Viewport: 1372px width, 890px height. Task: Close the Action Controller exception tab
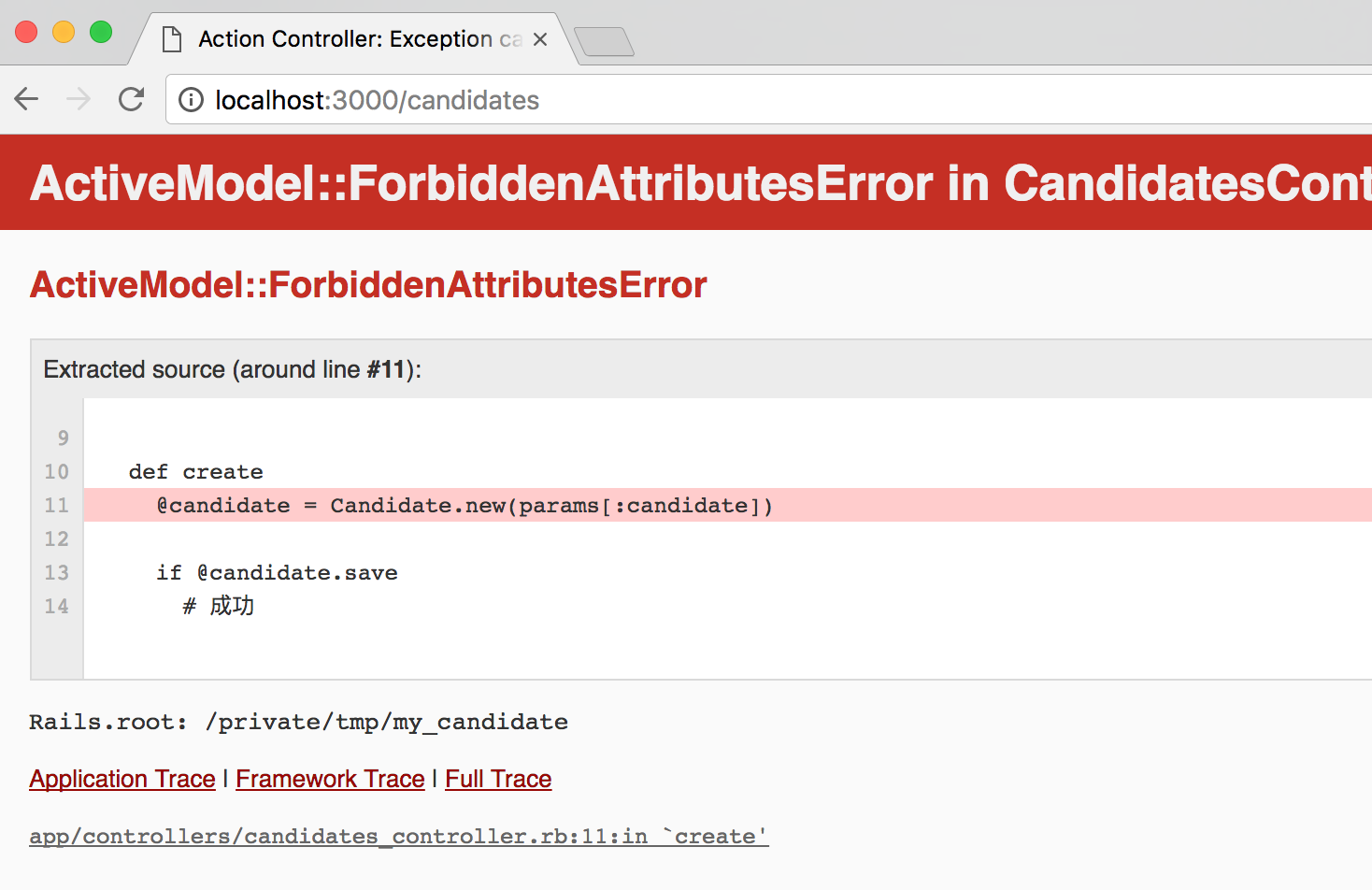540,39
